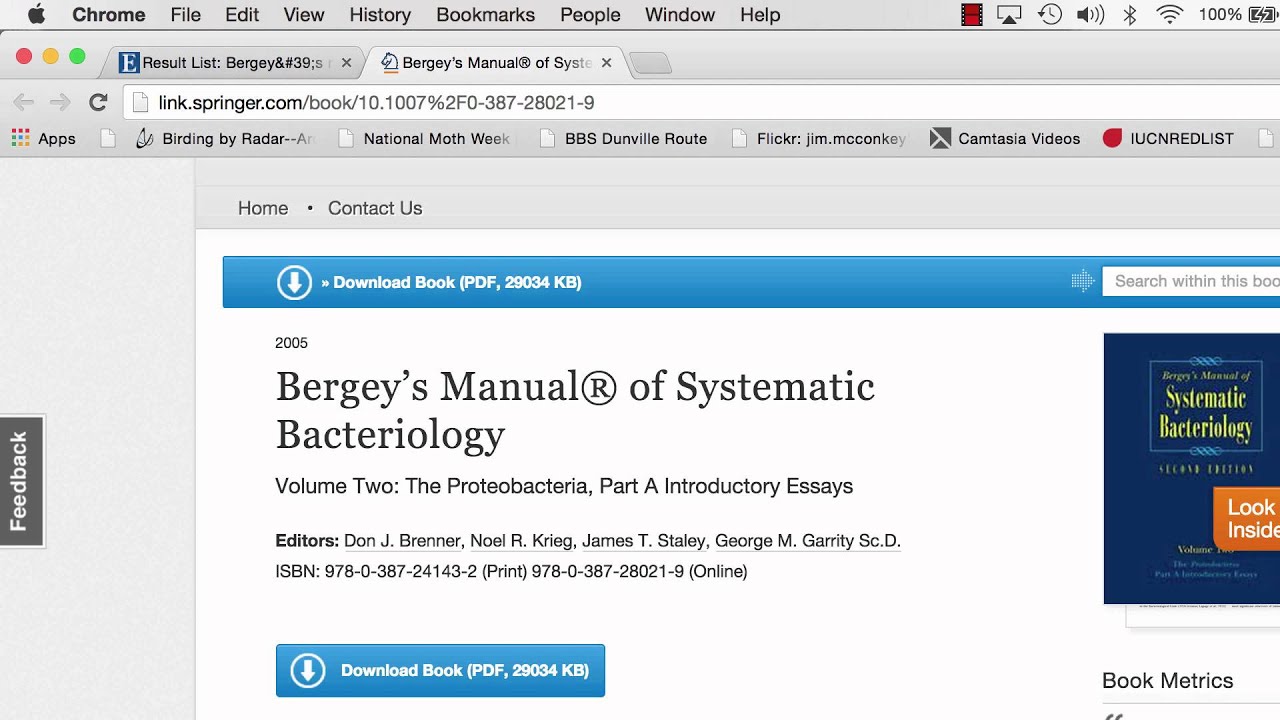The height and width of the screenshot is (720, 1280).
Task: Open the Bookmarks menu
Action: point(485,15)
